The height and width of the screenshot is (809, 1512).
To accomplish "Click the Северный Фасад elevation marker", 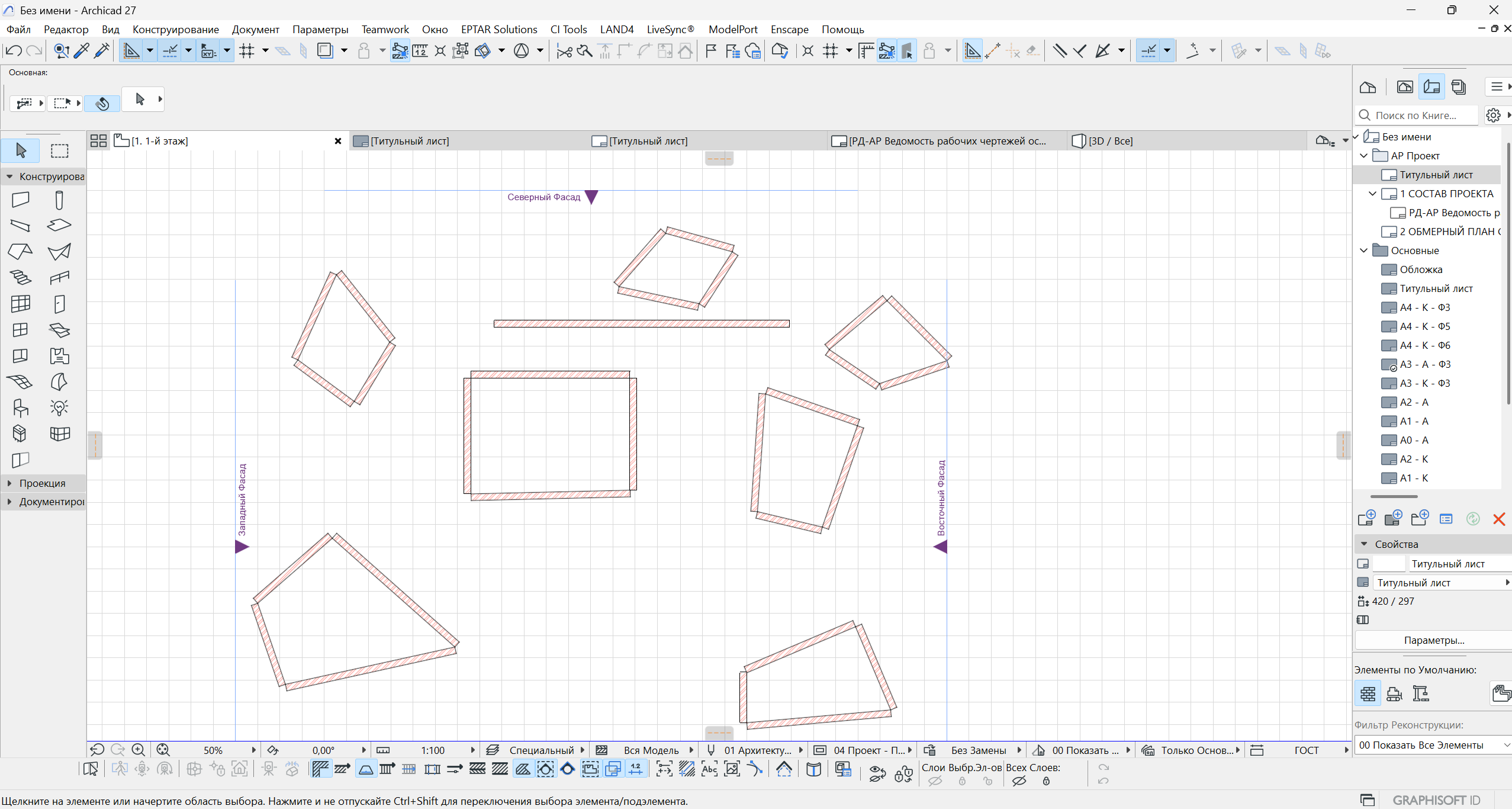I will coord(591,197).
